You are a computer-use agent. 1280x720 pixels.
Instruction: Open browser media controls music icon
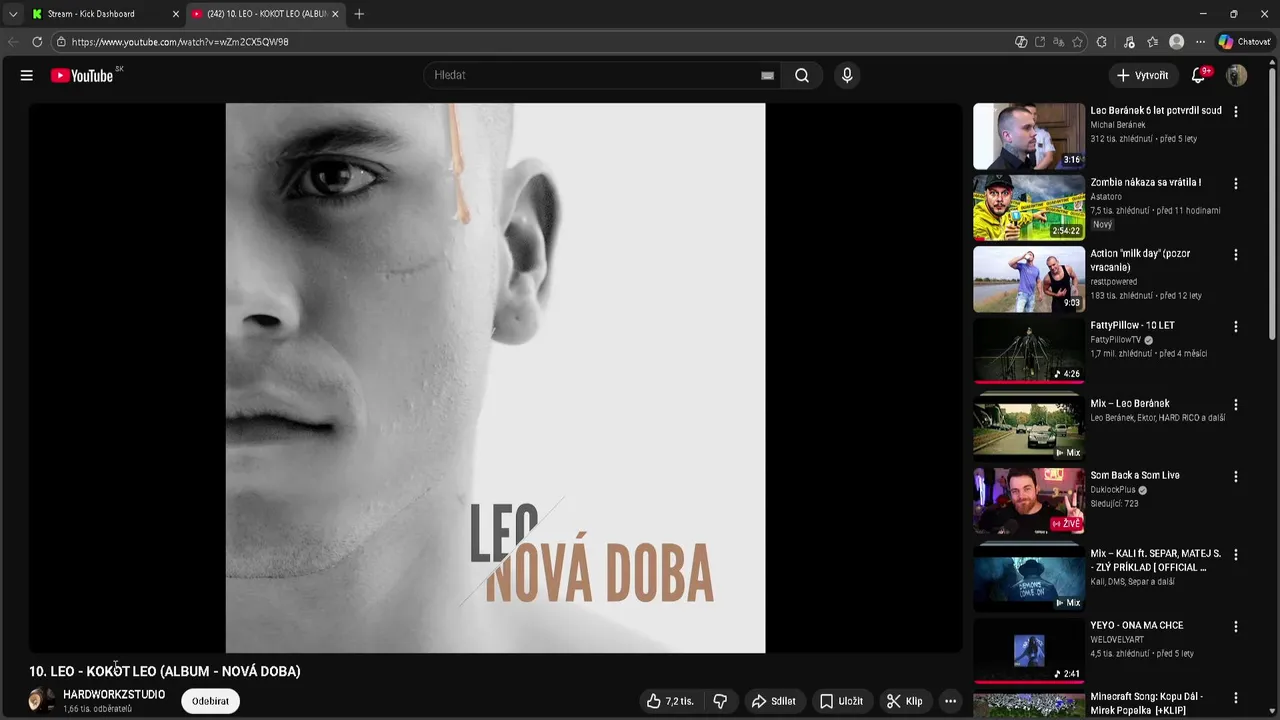pos(1129,42)
